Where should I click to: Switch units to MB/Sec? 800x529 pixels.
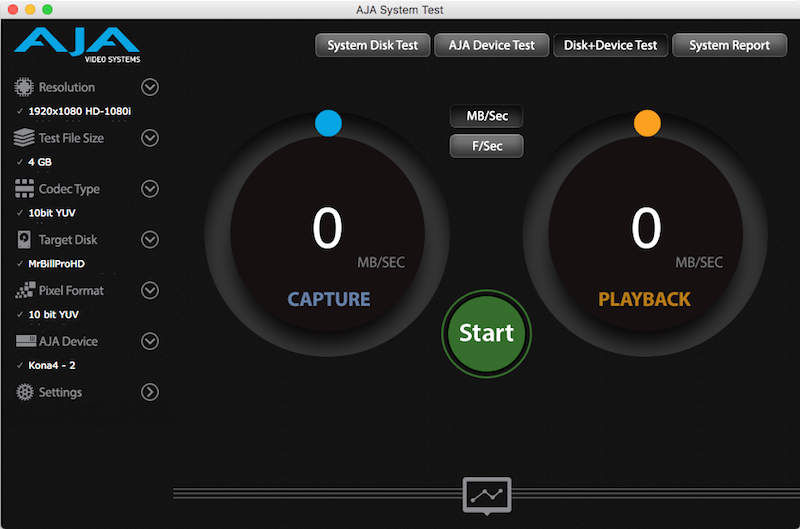[x=487, y=116]
